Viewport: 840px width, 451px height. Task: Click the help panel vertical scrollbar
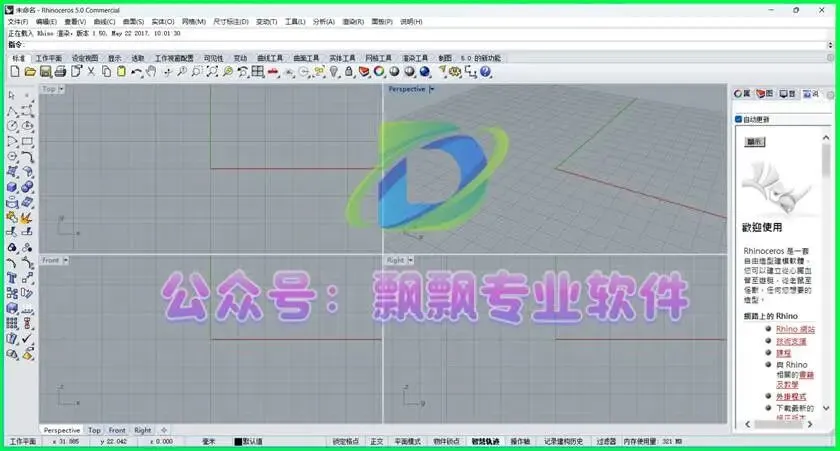(x=826, y=273)
